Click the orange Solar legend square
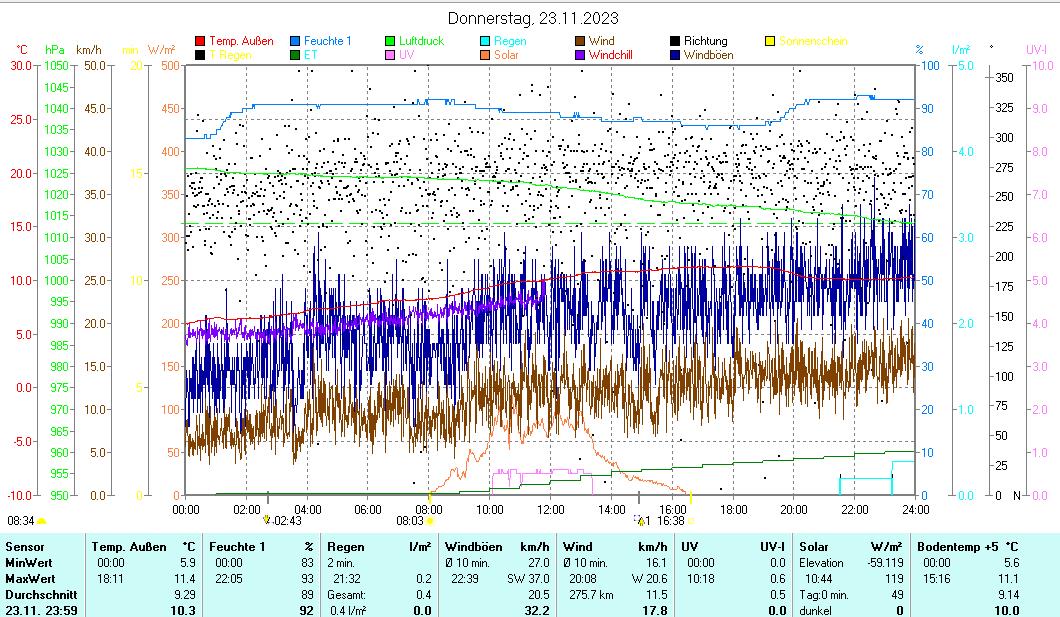Viewport: 1060px width, 617px height. click(485, 55)
